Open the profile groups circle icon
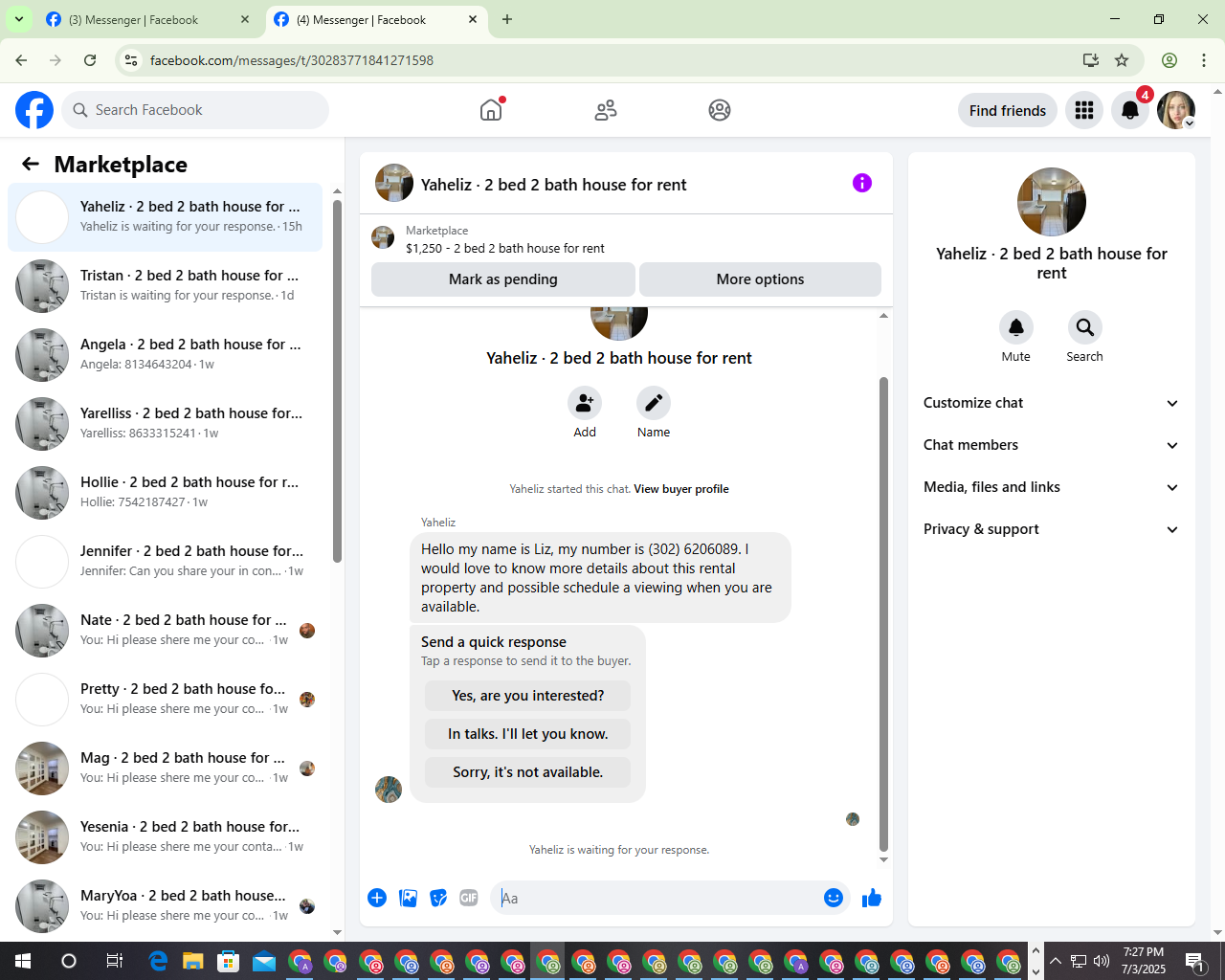The width and height of the screenshot is (1225, 980). click(720, 110)
